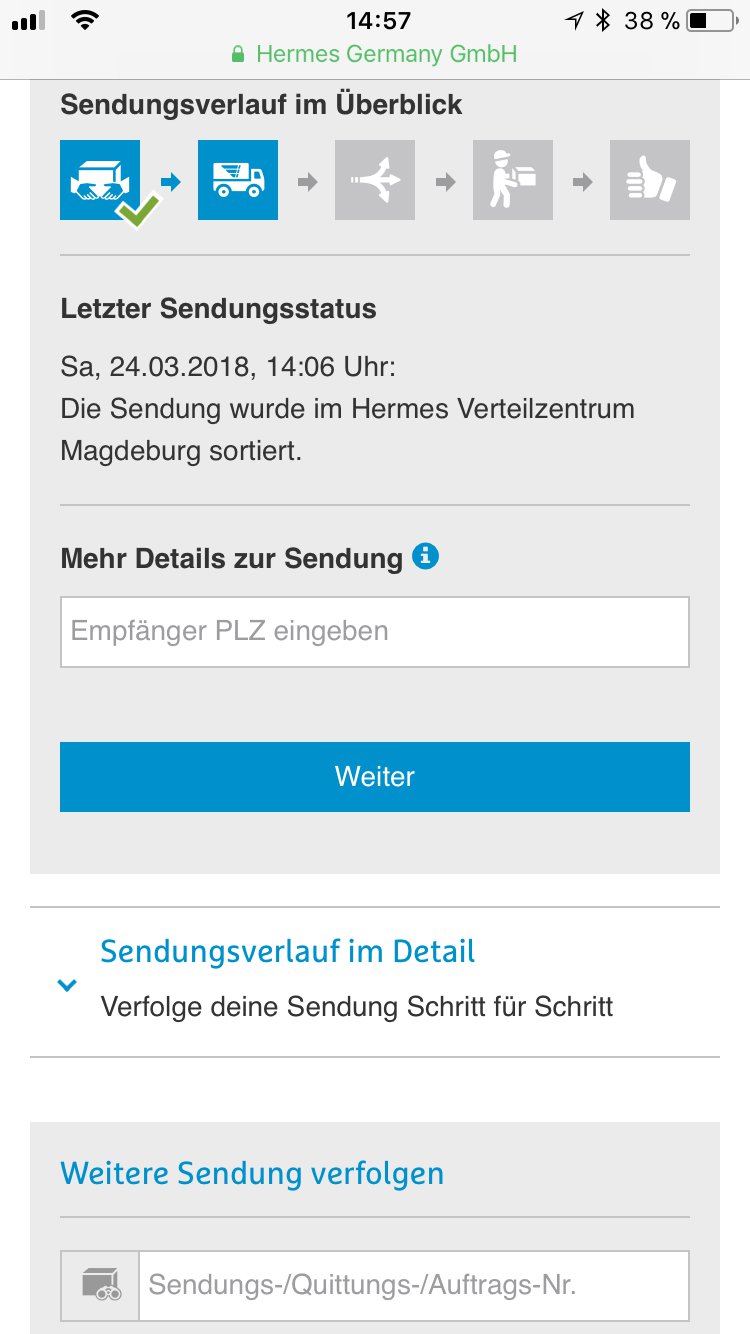Click Verfolge deine Sendung Schritt für Schritt text
This screenshot has height=1334, width=750.
[357, 1005]
